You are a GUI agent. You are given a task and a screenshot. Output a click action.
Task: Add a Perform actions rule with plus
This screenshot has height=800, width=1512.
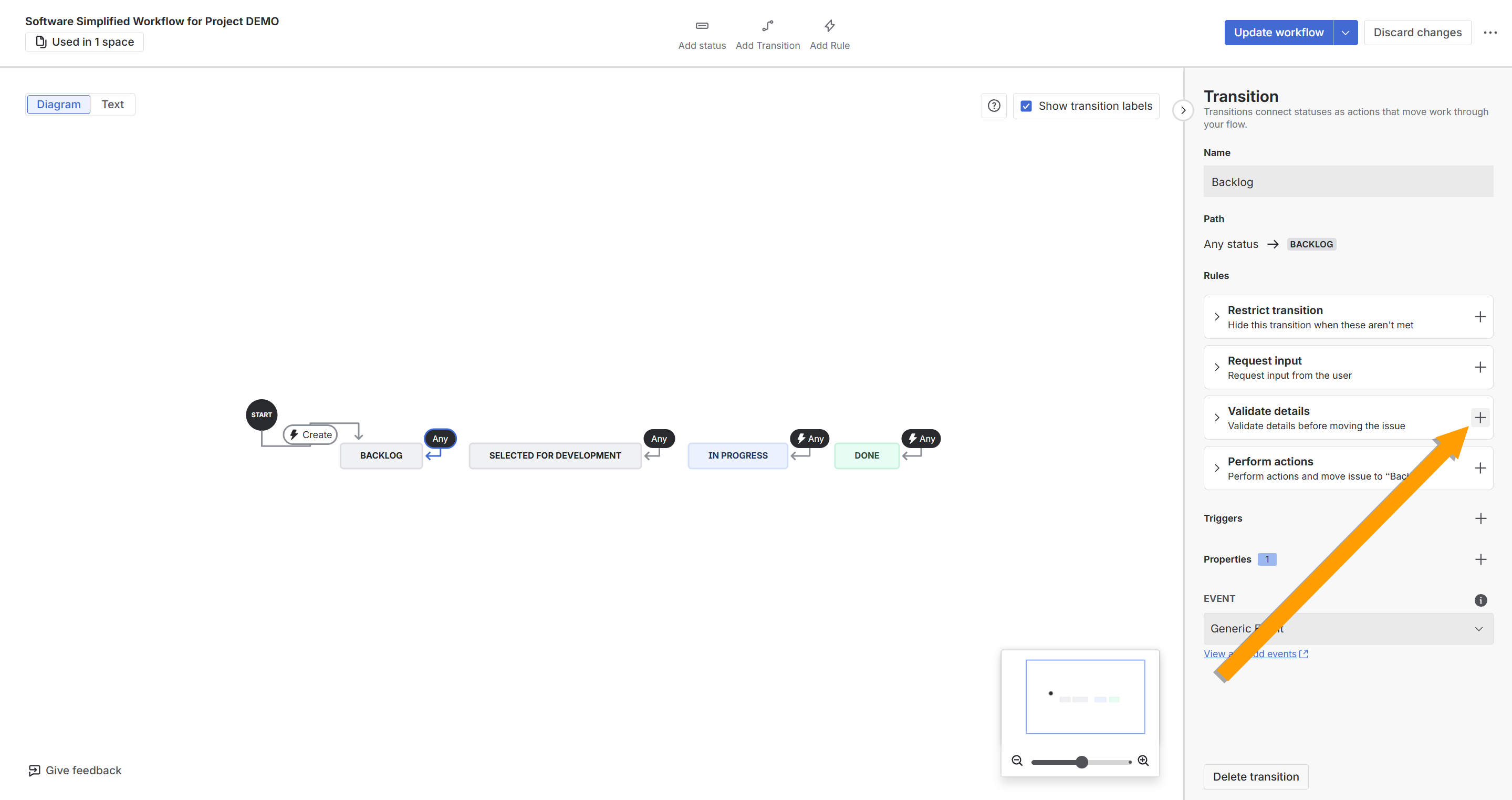point(1480,469)
